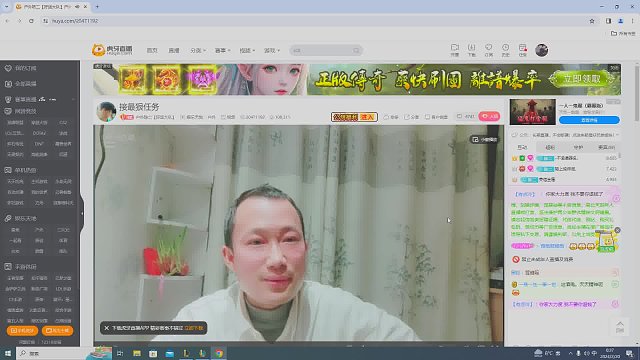Open the DOTA2 game link in sidebar
Viewport: 640px width, 360px height.
pyautogui.click(x=39, y=133)
